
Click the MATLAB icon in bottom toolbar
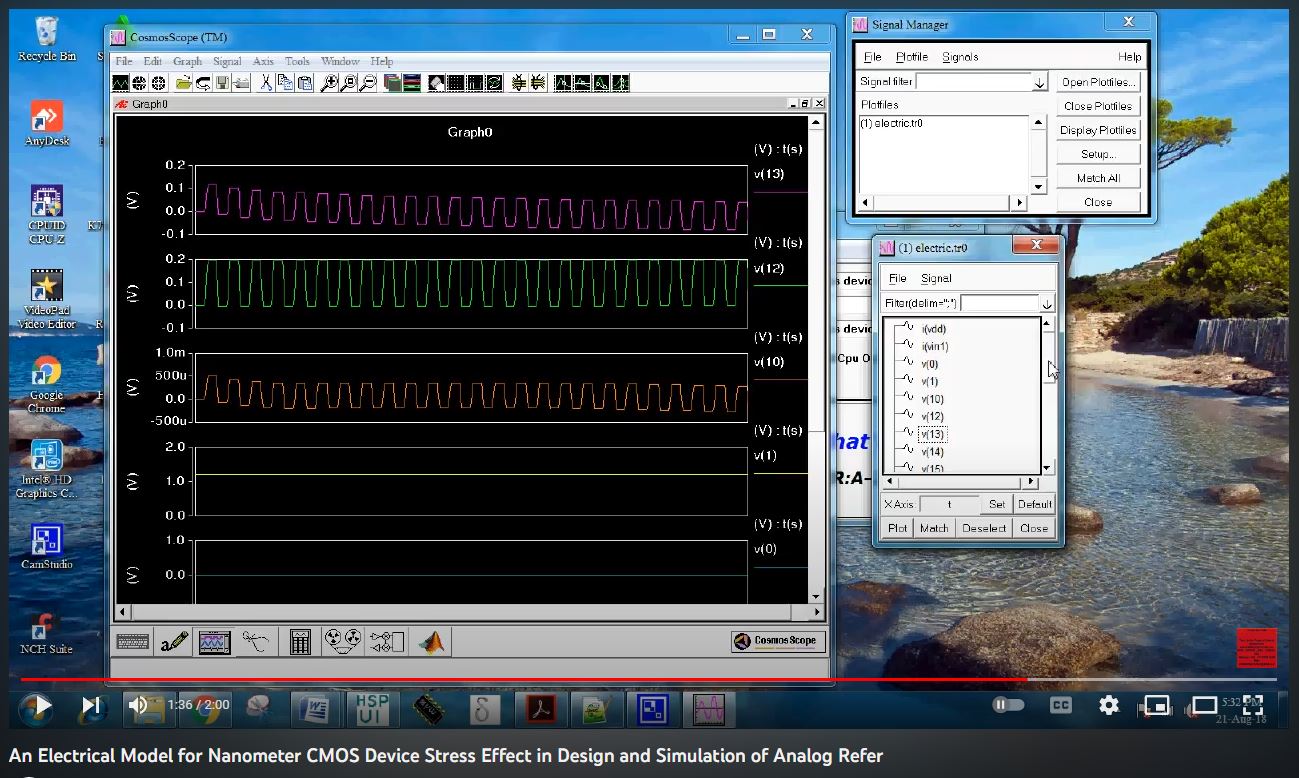point(431,642)
